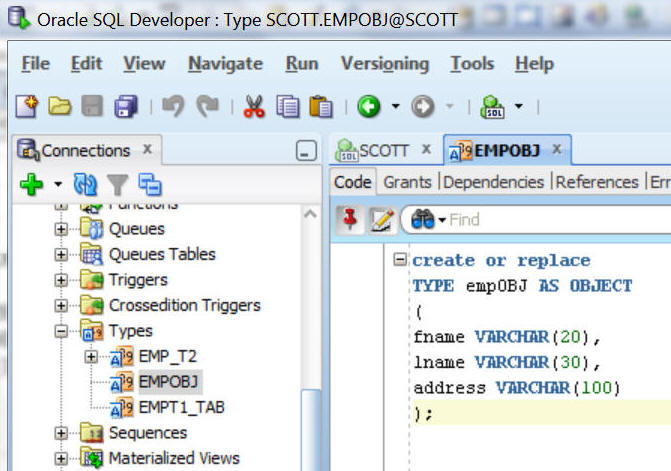The image size is (671, 471).
Task: Close the SCOTT tab
Action: click(426, 149)
